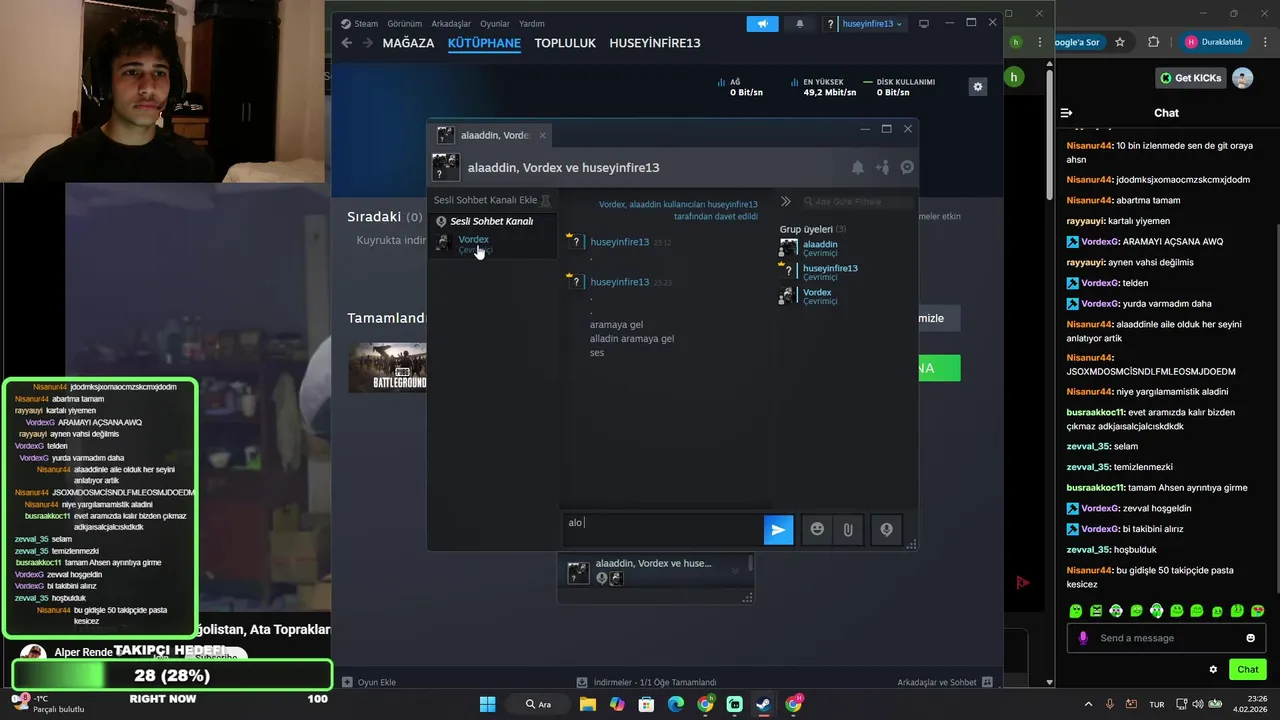Go to the TOPLULUK section
This screenshot has height=720, width=1280.
(x=565, y=43)
